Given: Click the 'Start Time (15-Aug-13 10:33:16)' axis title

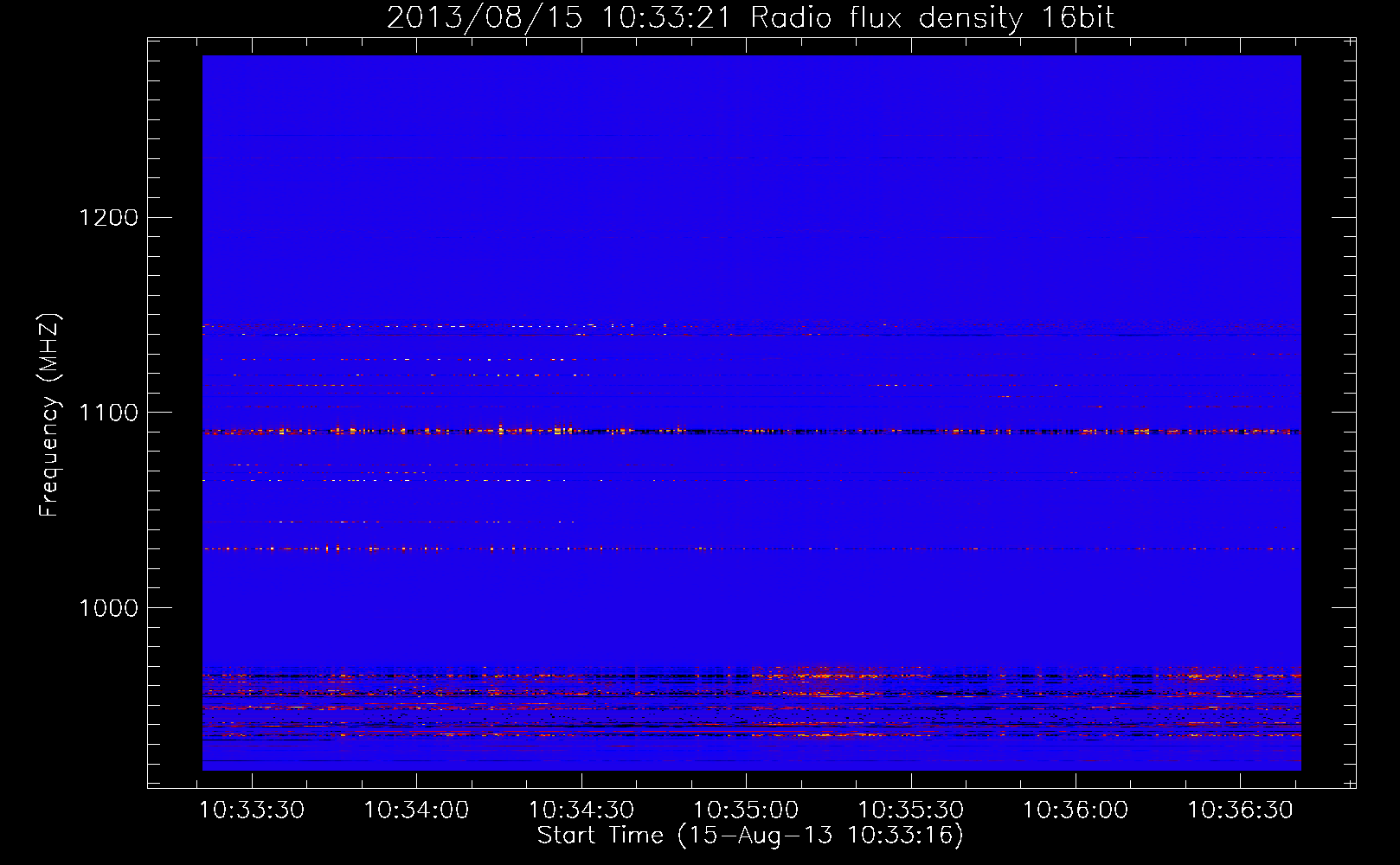Looking at the screenshot, I should click(x=750, y=836).
